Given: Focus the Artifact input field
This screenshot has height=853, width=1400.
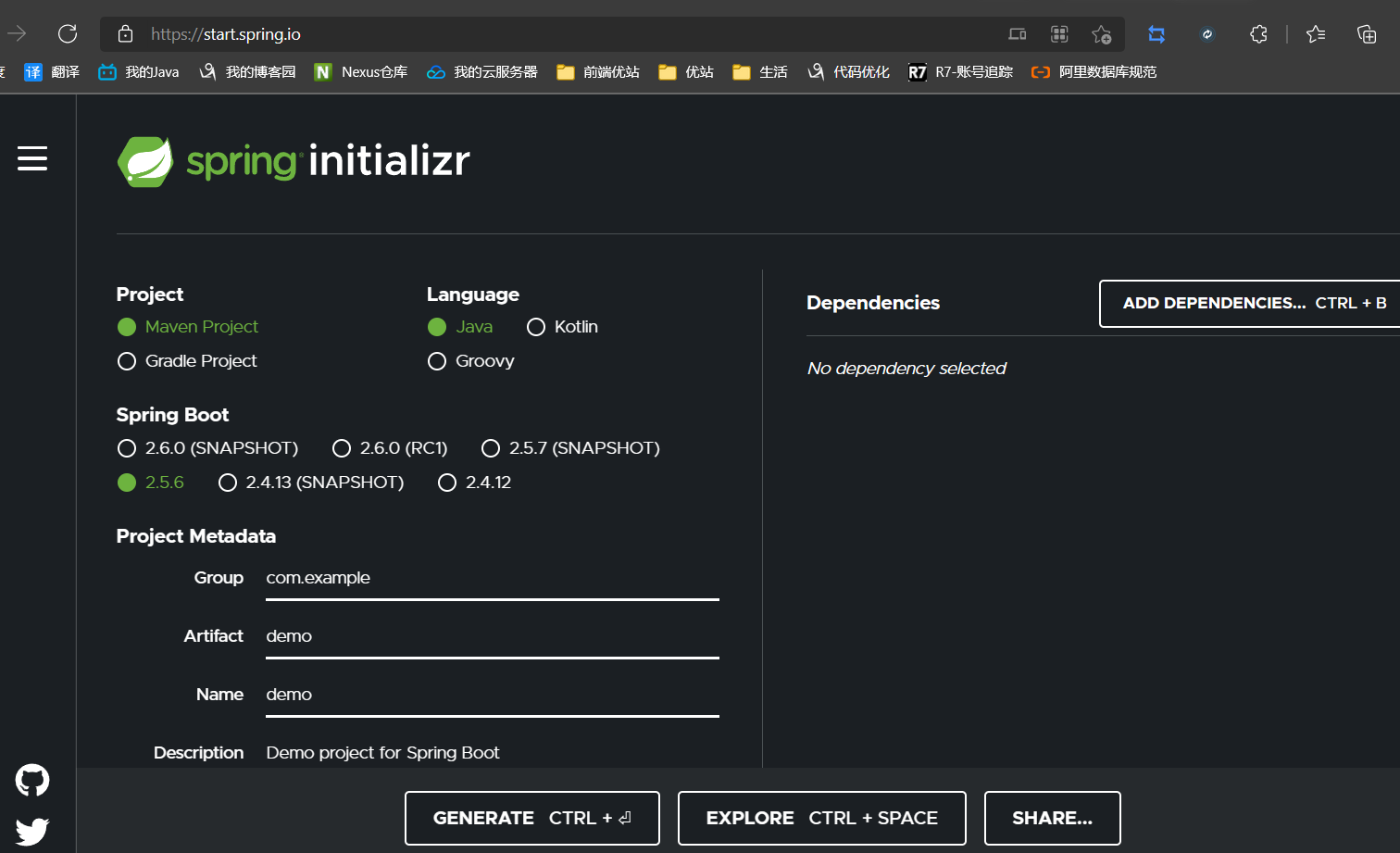Looking at the screenshot, I should [x=493, y=637].
